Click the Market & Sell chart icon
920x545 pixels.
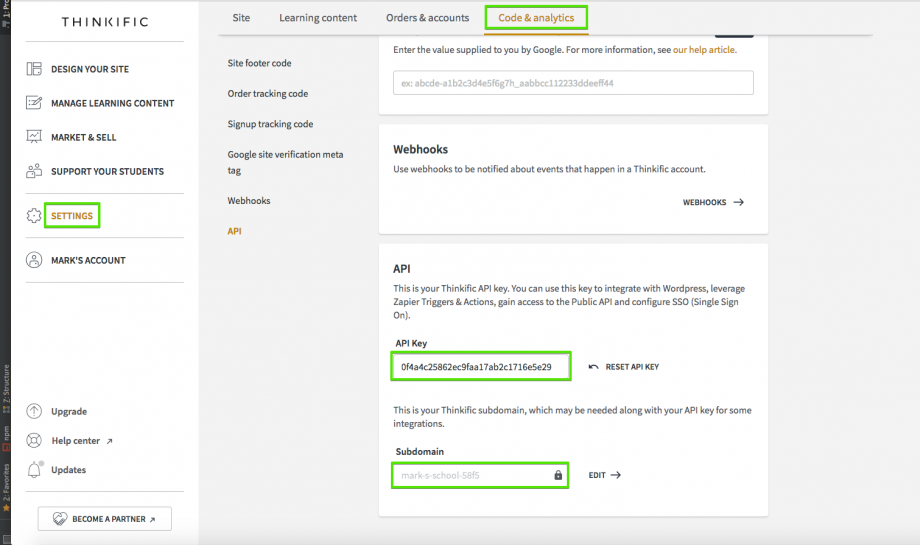pos(34,137)
